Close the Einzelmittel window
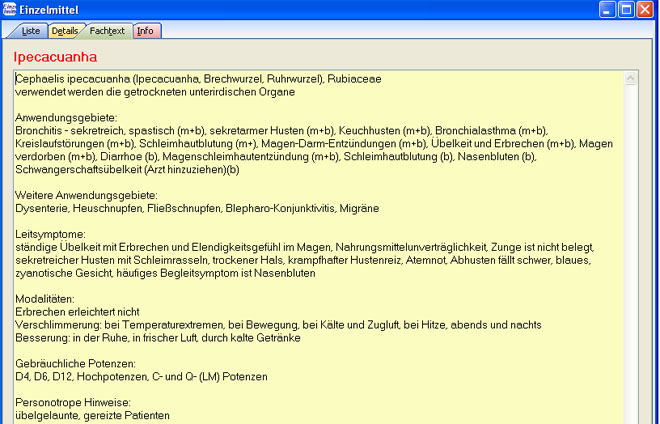The width and height of the screenshot is (660, 424). (x=648, y=9)
